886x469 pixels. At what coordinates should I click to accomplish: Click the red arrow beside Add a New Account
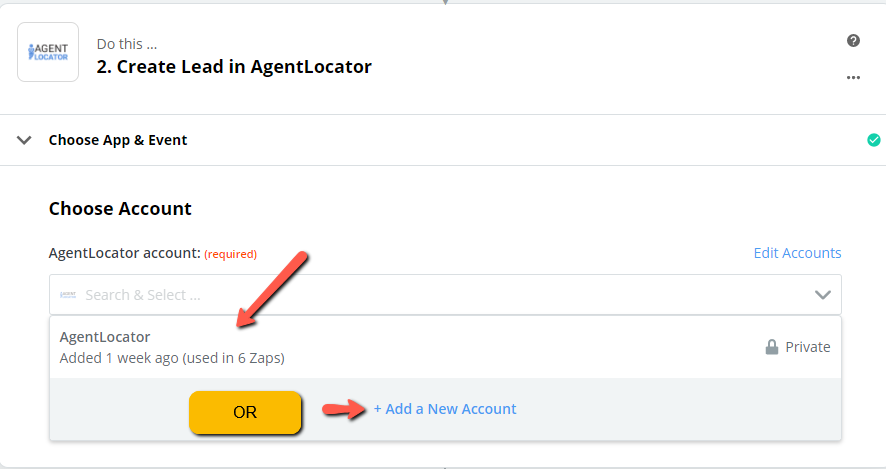[x=344, y=409]
